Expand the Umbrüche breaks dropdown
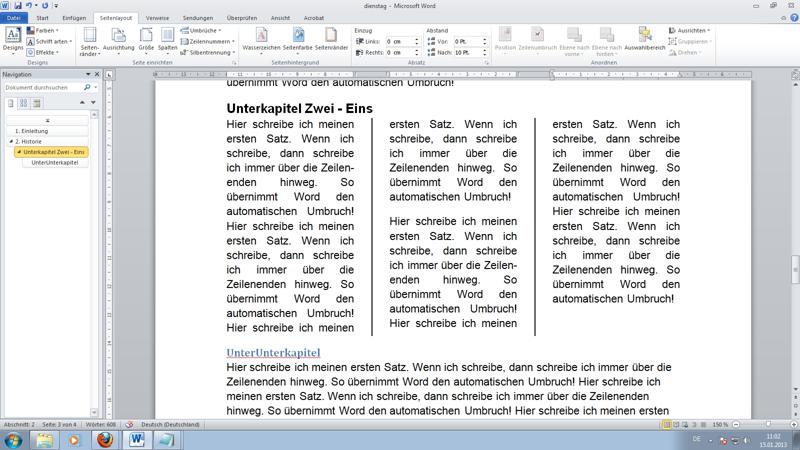Screen dimensions: 800x450 click(x=205, y=30)
